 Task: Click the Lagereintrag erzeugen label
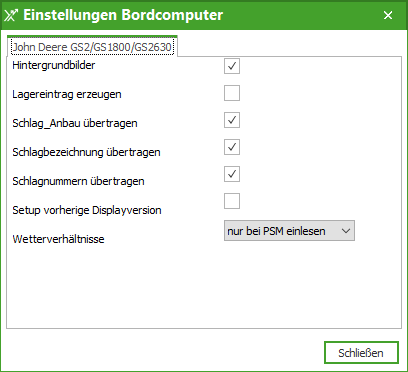67,94
